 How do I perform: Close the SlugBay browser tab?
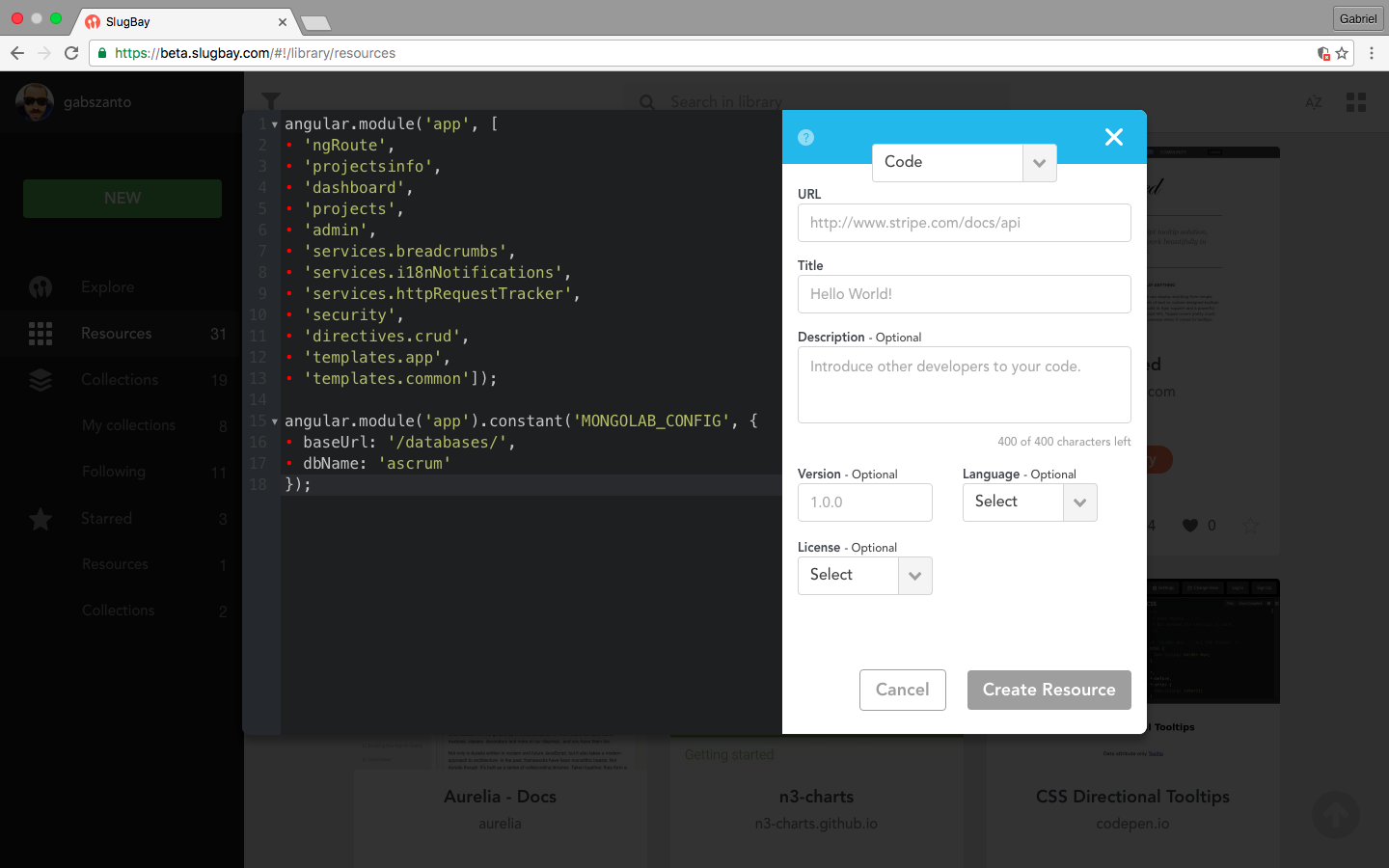tap(283, 21)
